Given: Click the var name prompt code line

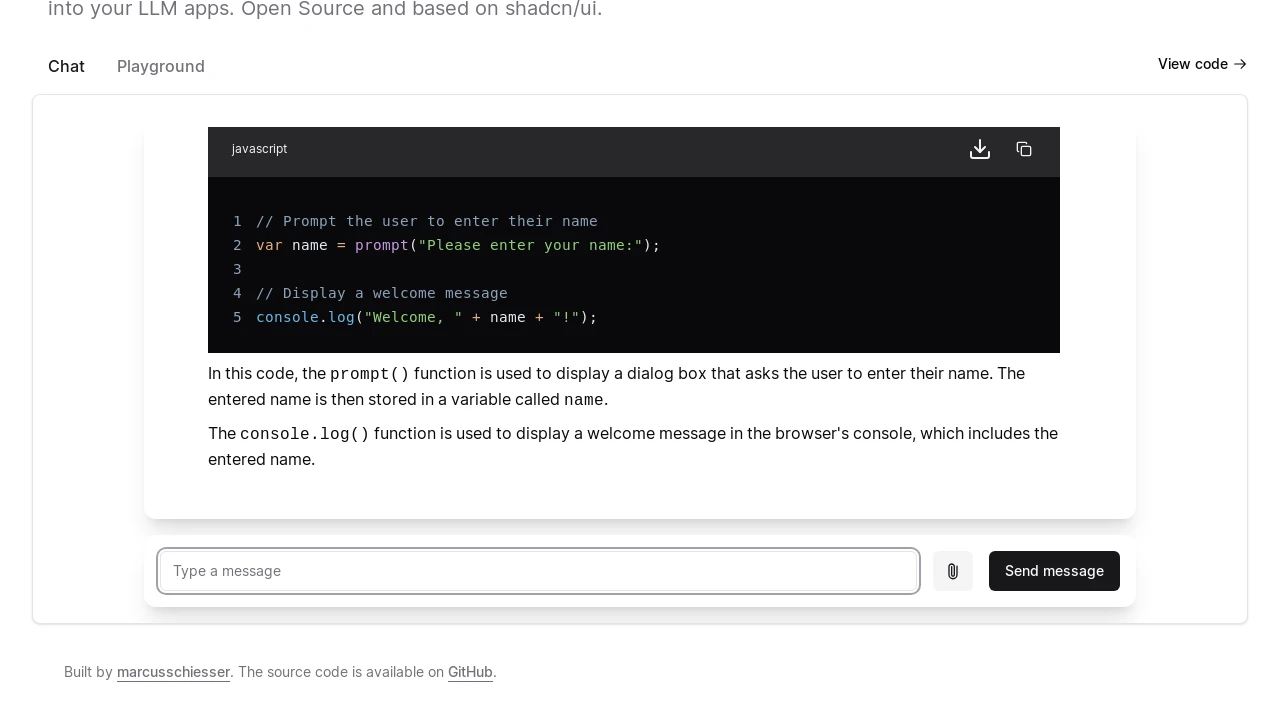Looking at the screenshot, I should [x=458, y=245].
